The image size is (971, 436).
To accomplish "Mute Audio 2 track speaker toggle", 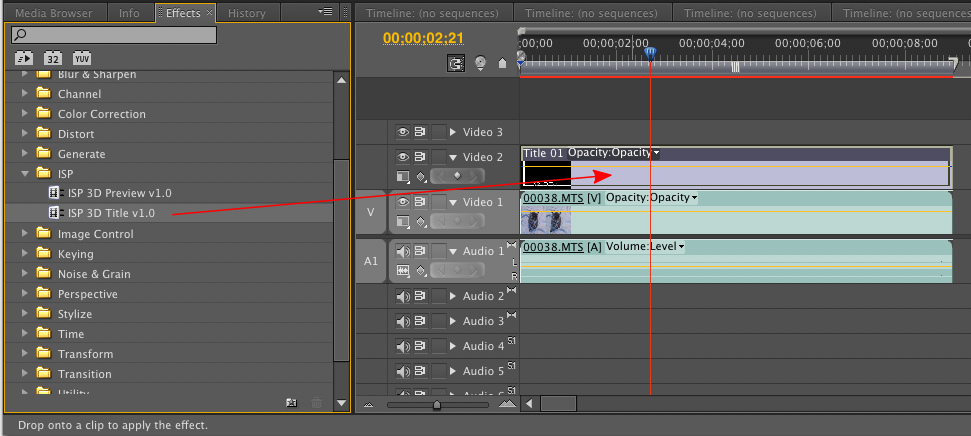I will coord(403,296).
